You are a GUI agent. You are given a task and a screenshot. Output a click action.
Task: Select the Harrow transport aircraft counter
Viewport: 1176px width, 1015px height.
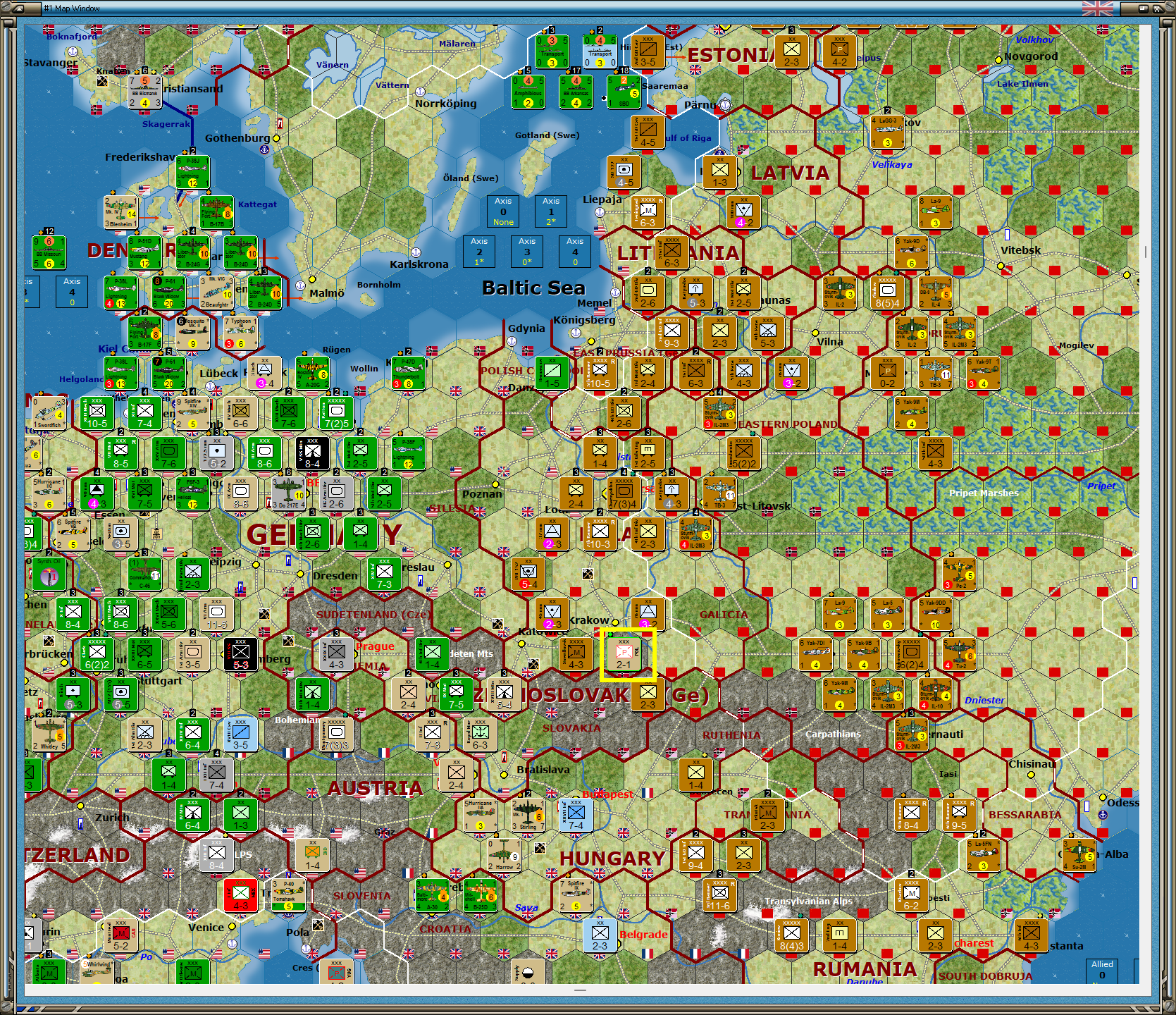504,855
